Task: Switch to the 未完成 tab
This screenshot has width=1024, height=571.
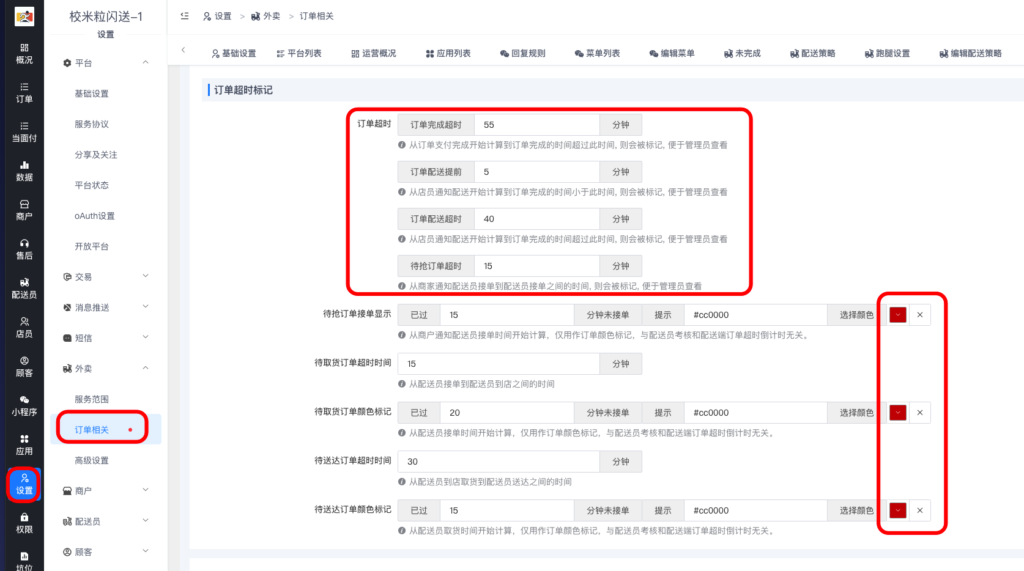Action: (x=742, y=54)
